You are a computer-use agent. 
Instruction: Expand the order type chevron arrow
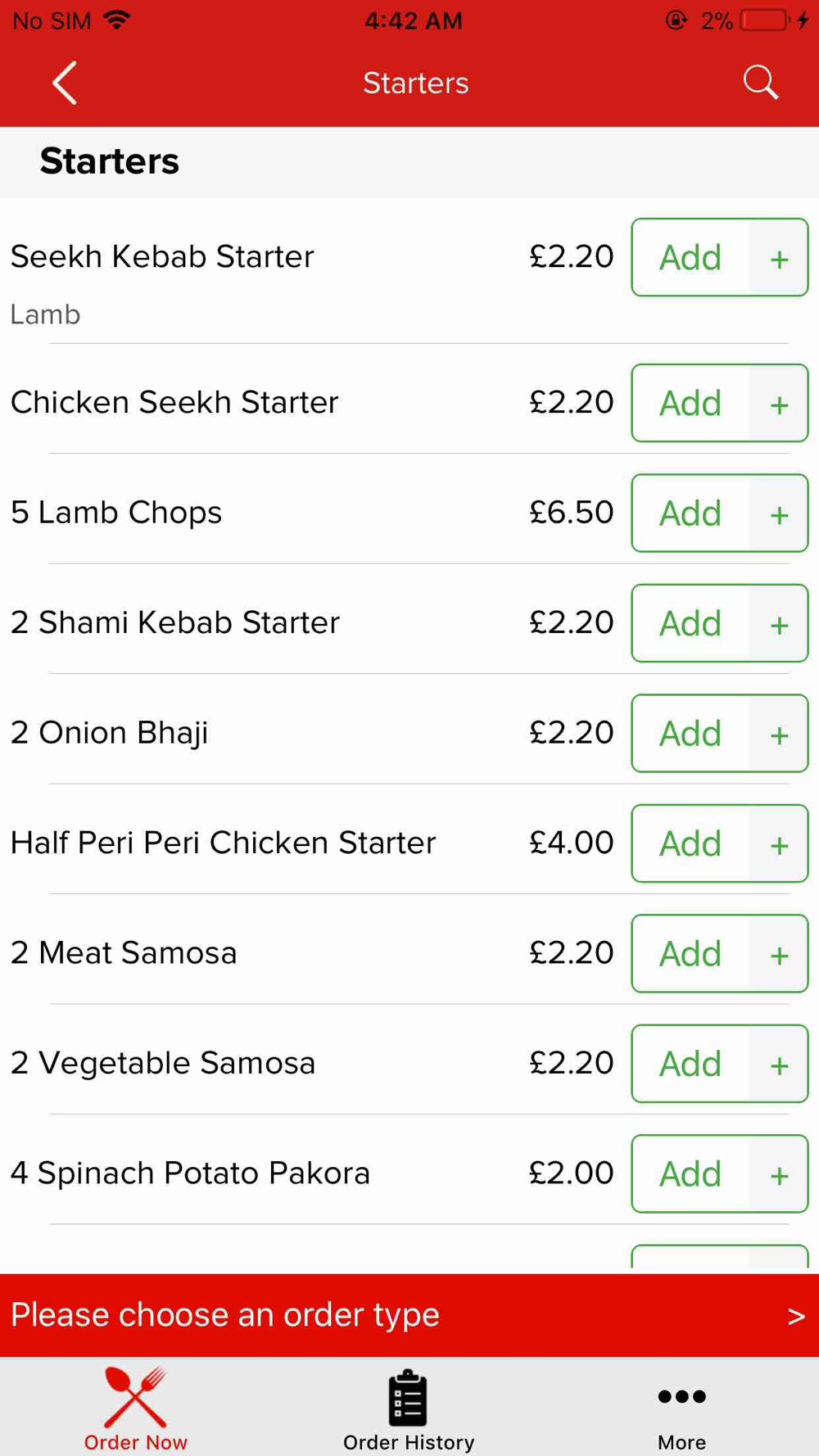[x=796, y=1317]
